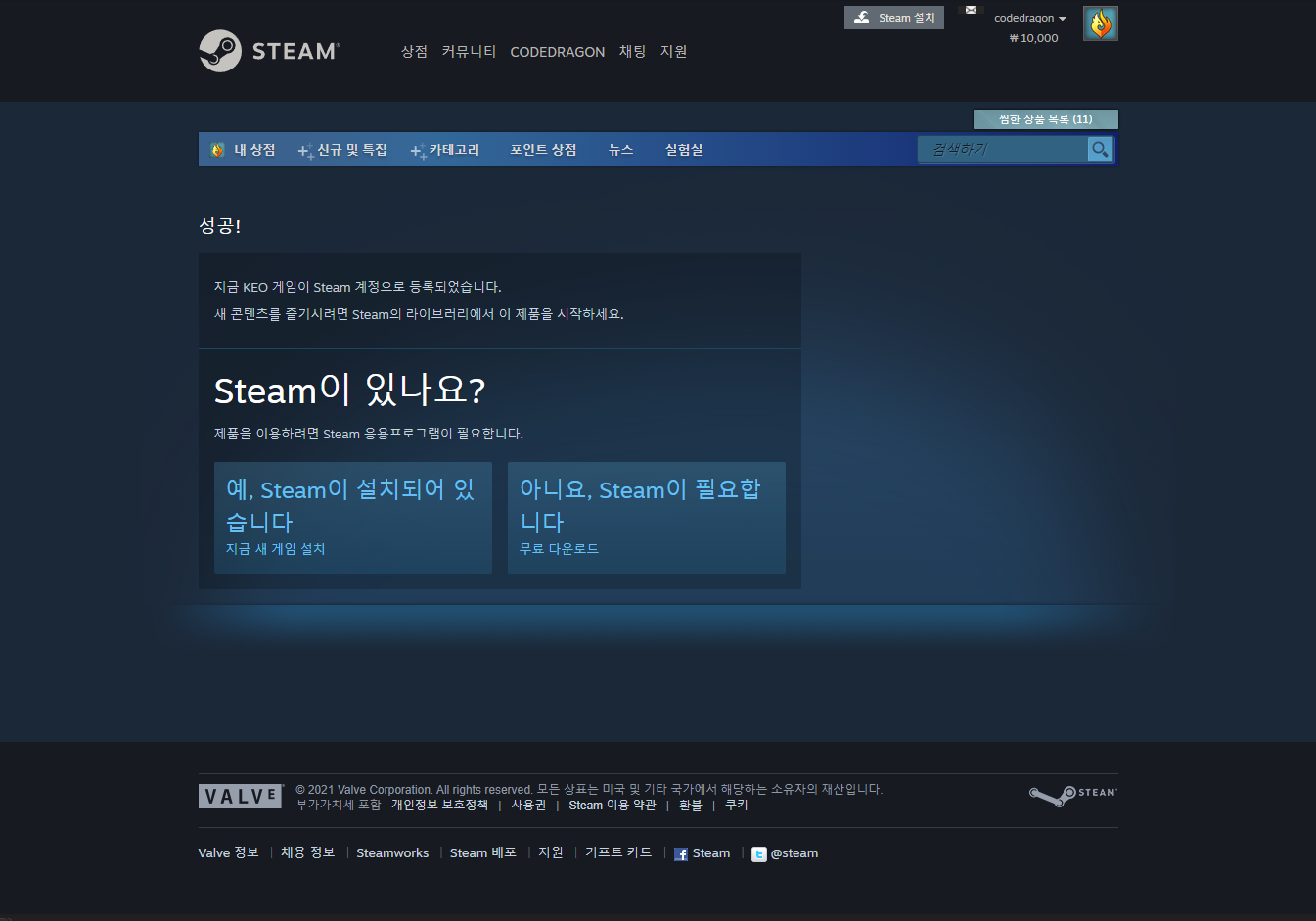1316x921 pixels.
Task: Open Steam 이용 약관 link
Action: (x=613, y=806)
